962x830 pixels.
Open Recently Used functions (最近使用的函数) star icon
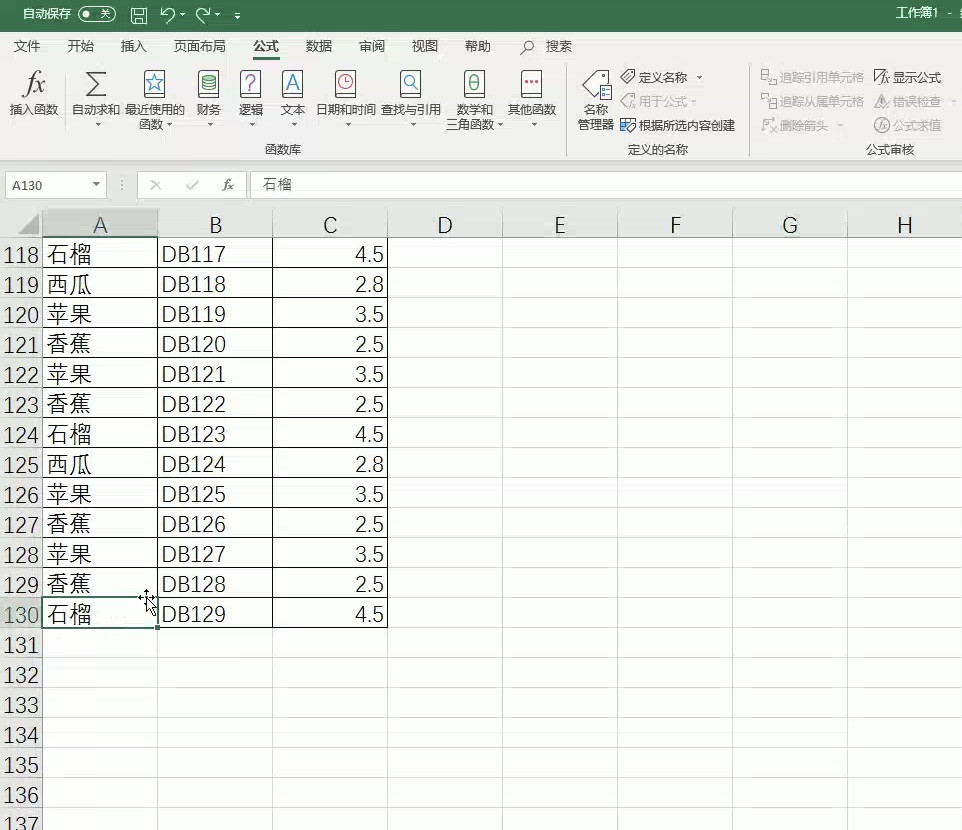[154, 86]
